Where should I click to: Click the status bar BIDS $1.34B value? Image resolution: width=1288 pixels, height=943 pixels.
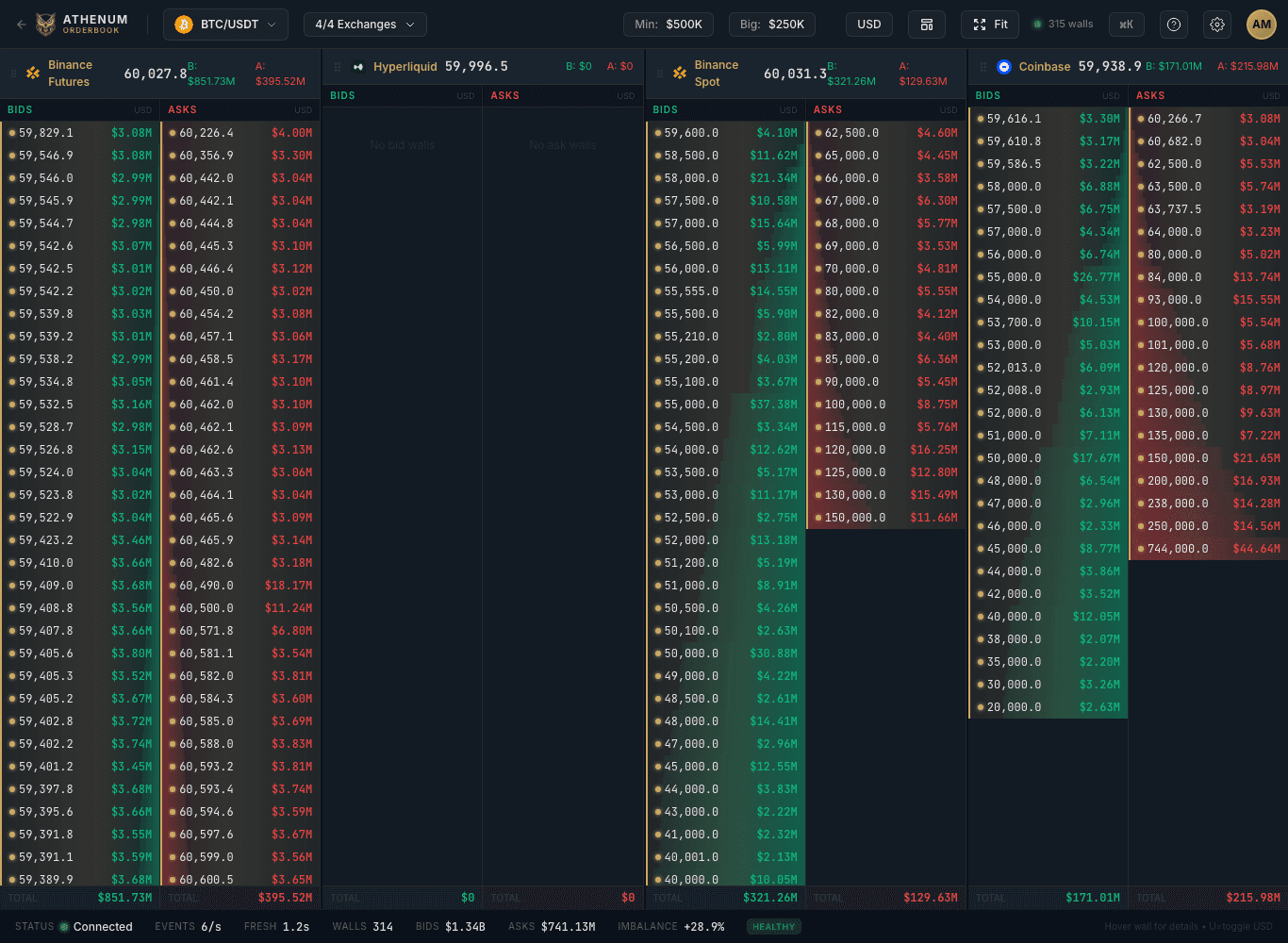pos(466,927)
